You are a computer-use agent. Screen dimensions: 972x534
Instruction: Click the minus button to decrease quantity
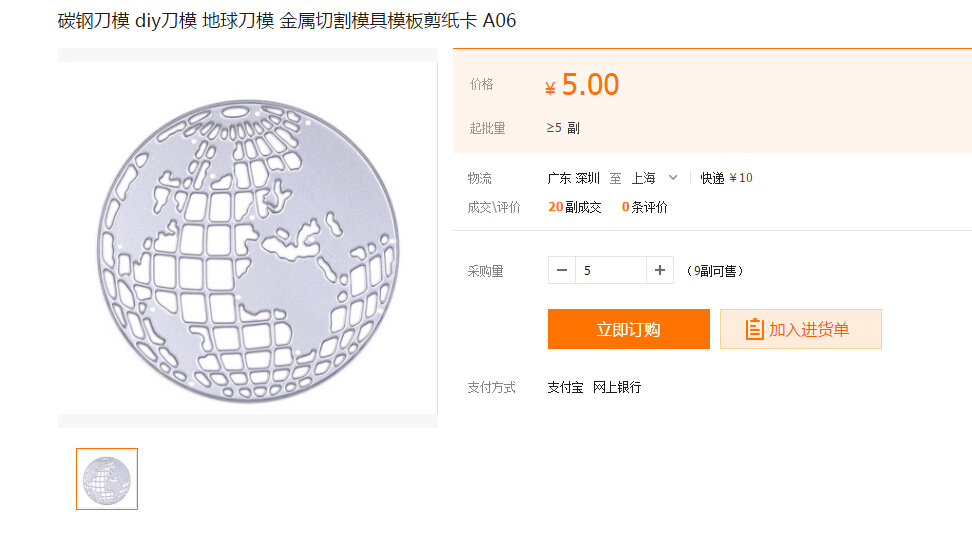click(x=562, y=270)
